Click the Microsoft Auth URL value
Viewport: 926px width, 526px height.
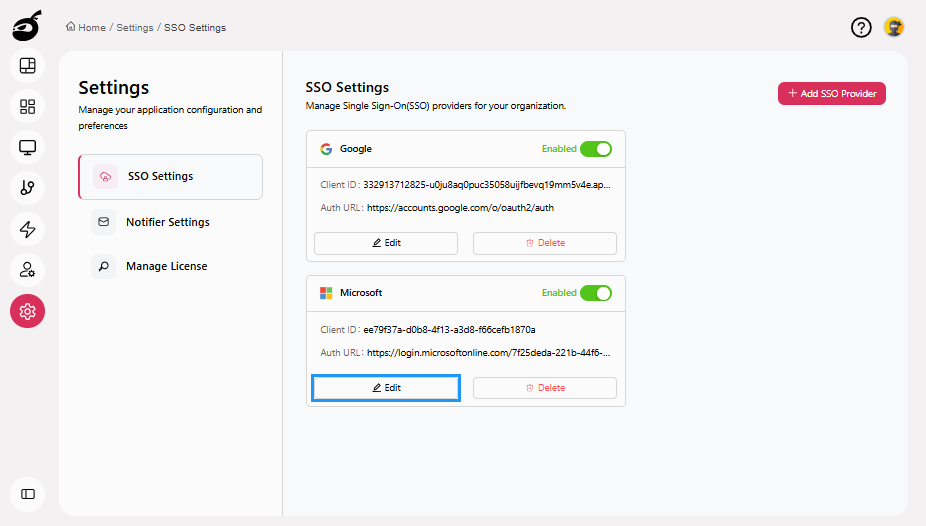pos(488,352)
